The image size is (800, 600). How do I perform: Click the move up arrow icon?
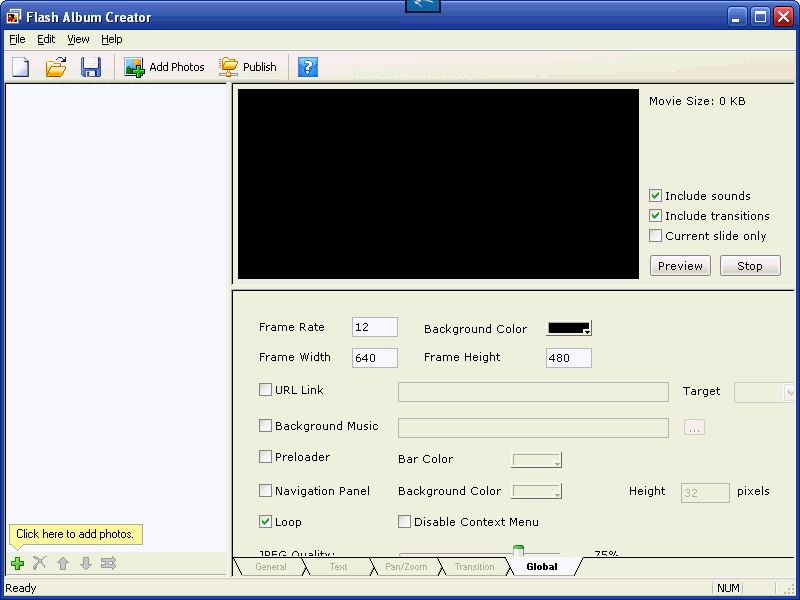(x=63, y=564)
